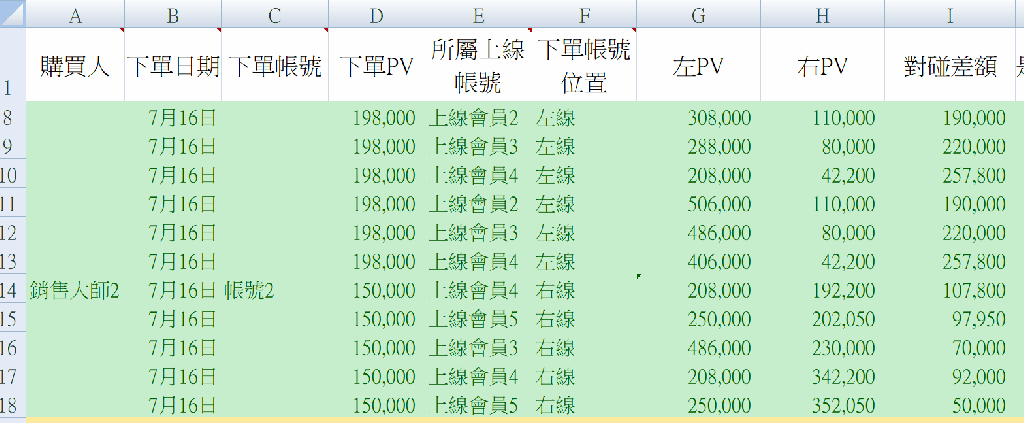Select the 406,000 left PV cell

pos(699,261)
